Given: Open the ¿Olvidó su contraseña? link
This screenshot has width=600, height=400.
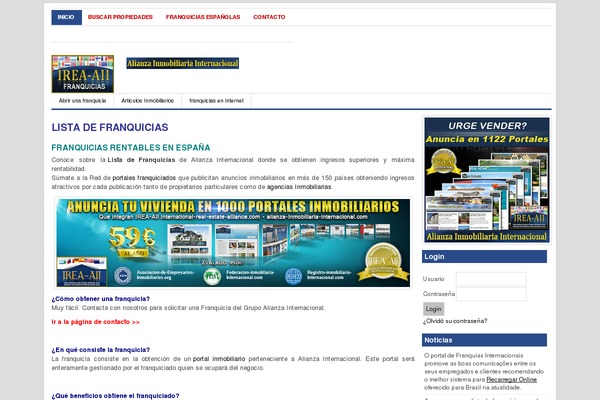Looking at the screenshot, I should pyautogui.click(x=455, y=321).
